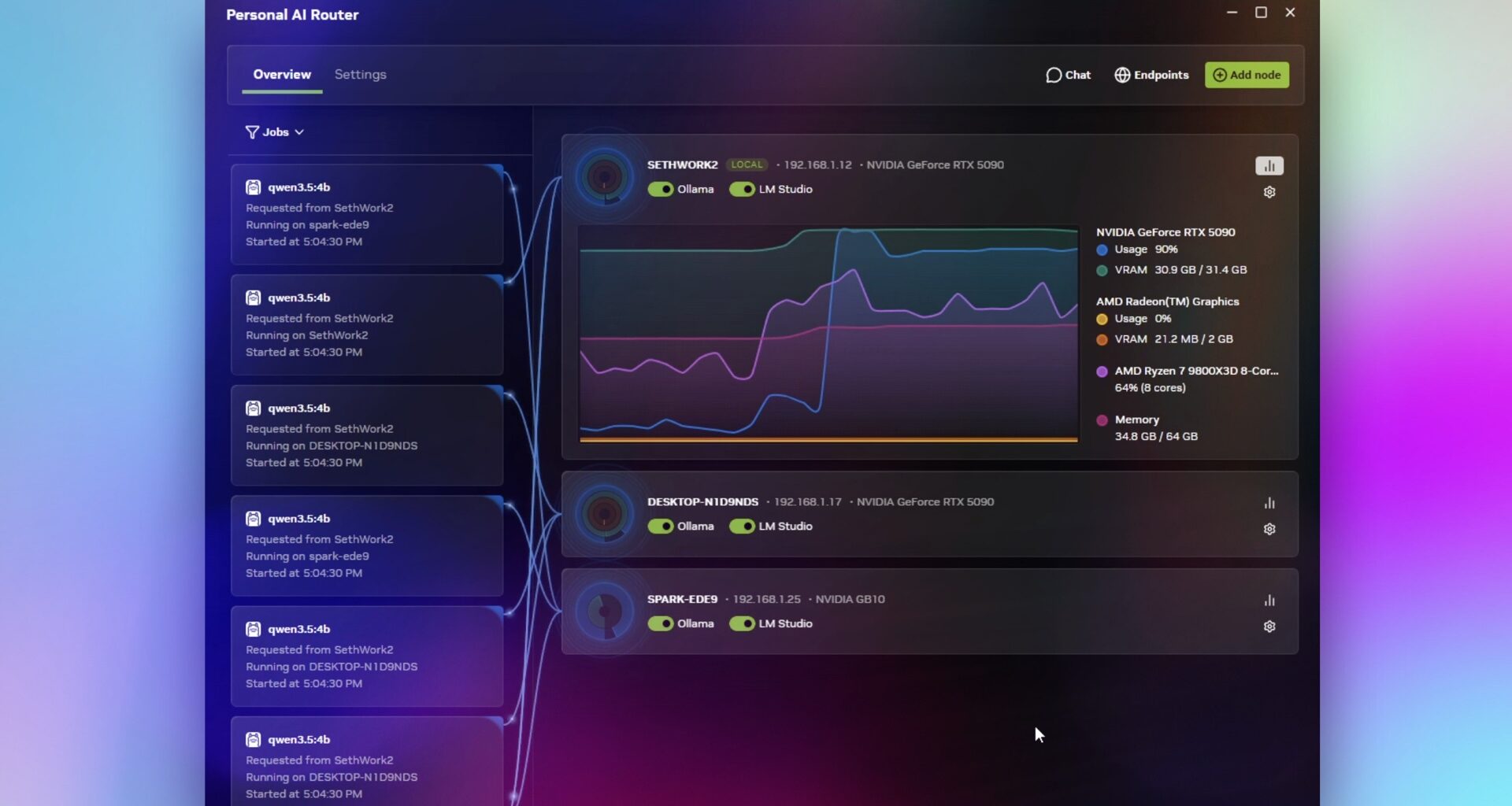Screen dimensions: 1512x806
Task: Open SPARK-EDE9 gear settings
Action: click(1269, 627)
